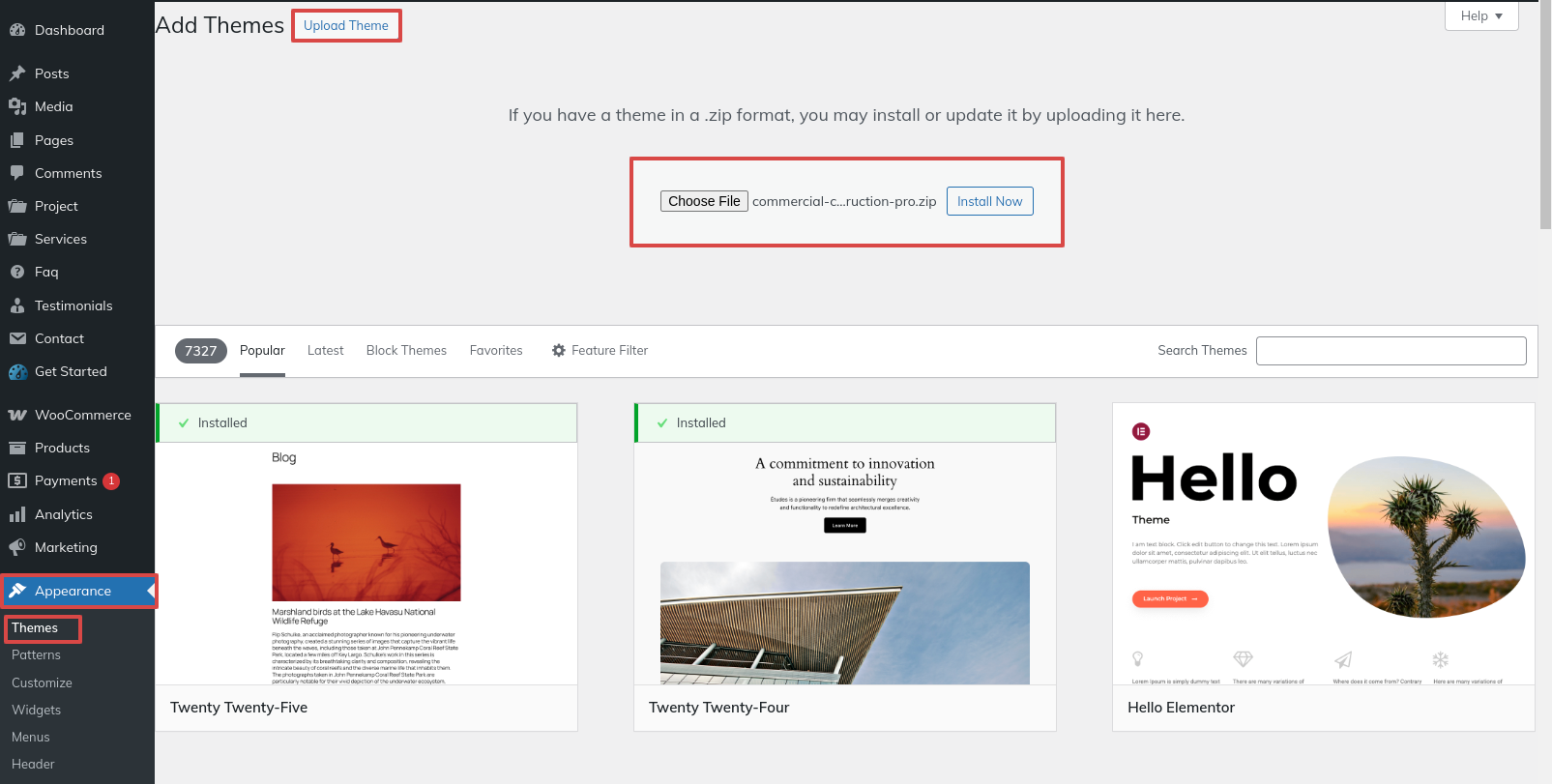Open the Appearance menu item
This screenshot has height=784, width=1552.
(77, 591)
